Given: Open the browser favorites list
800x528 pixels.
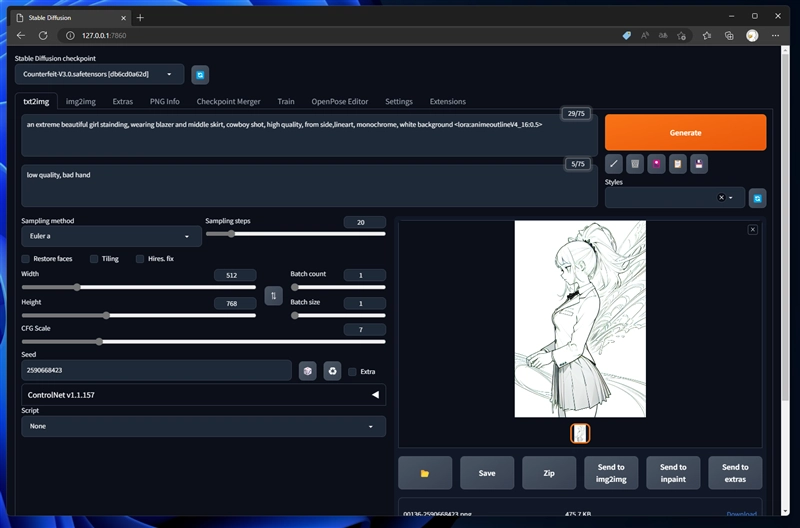Looking at the screenshot, I should click(x=707, y=35).
